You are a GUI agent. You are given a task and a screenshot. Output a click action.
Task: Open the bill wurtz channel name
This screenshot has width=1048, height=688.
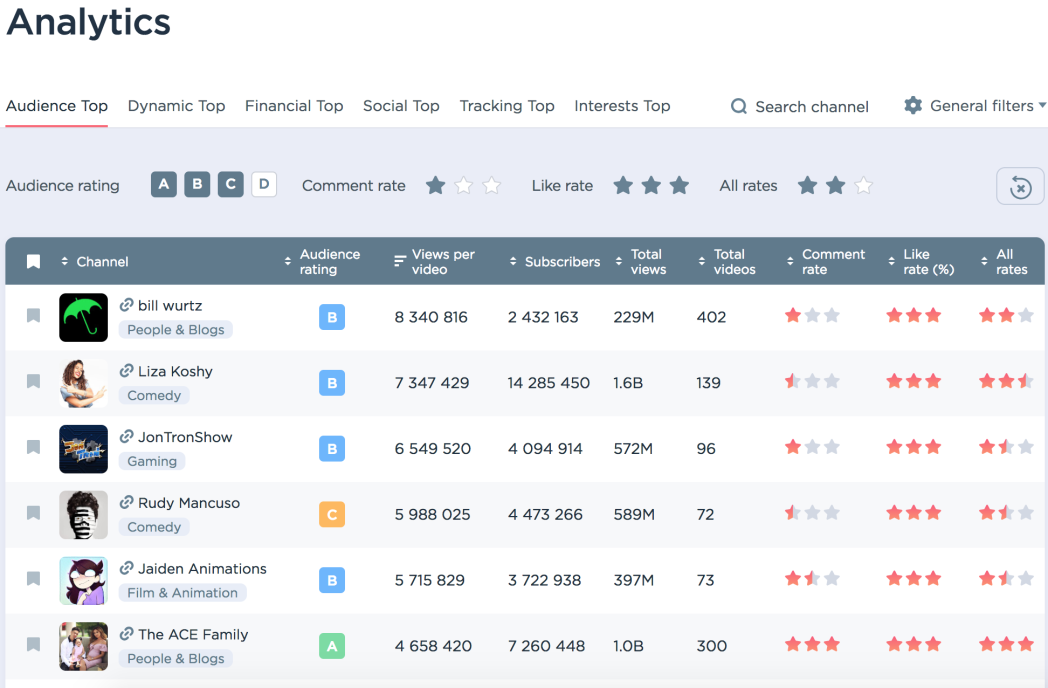click(170, 306)
